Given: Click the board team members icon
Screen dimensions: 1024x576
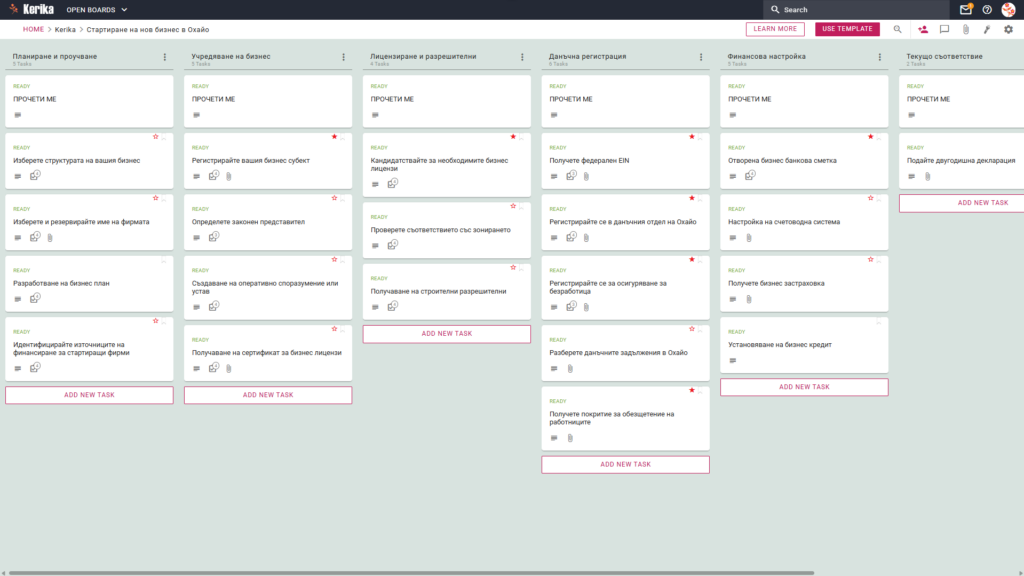Looking at the screenshot, I should click(x=923, y=29).
